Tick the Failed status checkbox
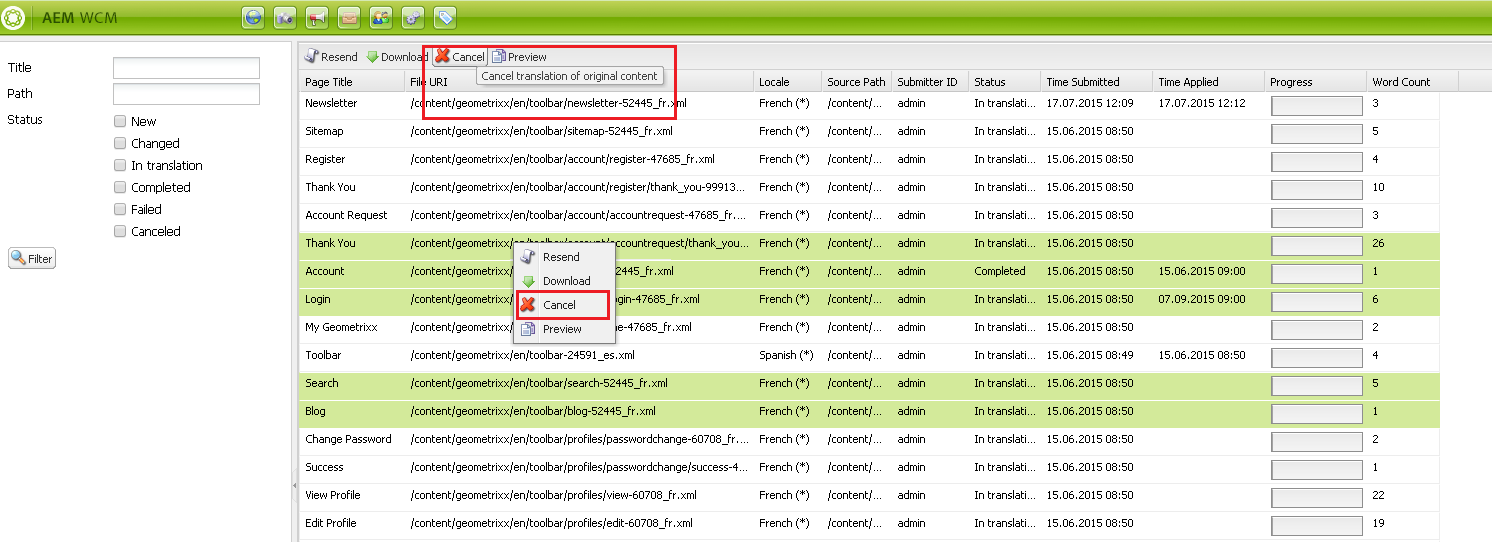The image size is (1492, 542). (x=121, y=209)
